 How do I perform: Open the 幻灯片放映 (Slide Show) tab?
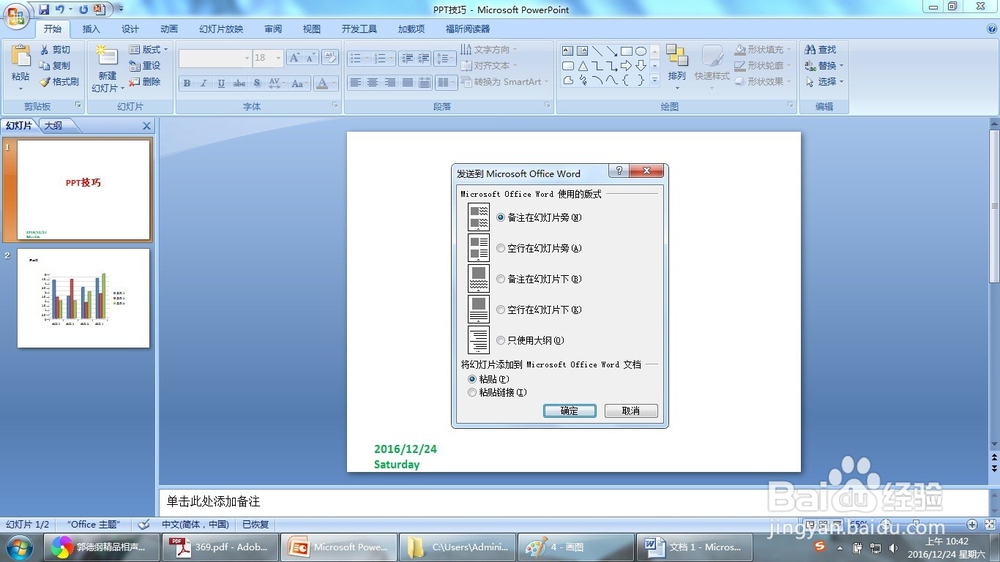(221, 29)
